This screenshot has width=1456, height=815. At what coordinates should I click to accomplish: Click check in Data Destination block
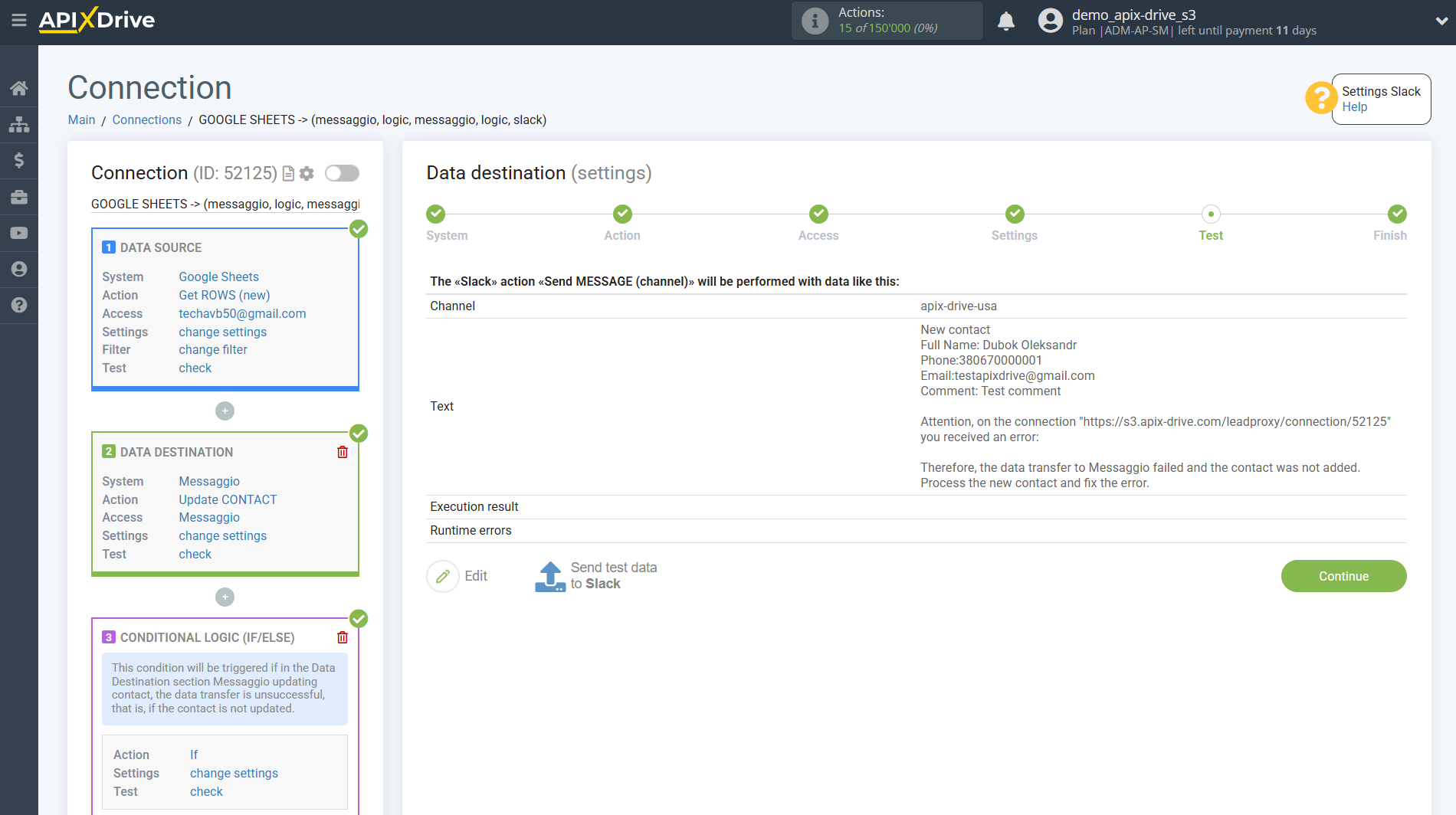tap(195, 554)
